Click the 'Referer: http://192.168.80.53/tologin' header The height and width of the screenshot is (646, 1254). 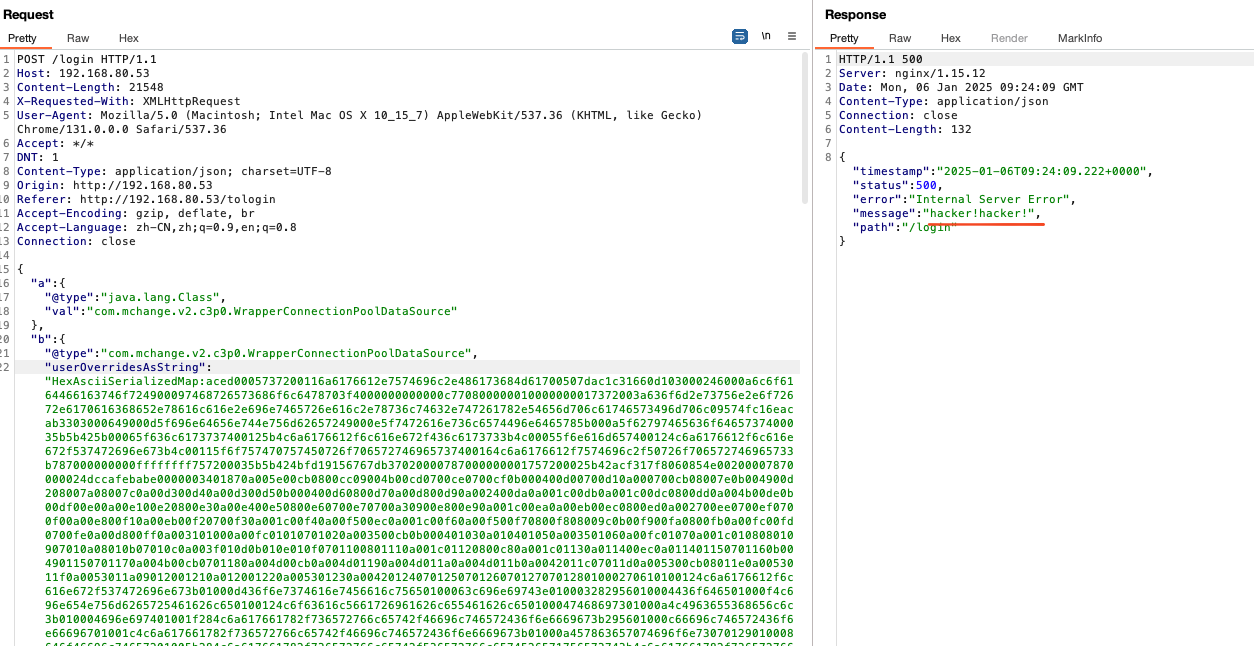(146, 199)
